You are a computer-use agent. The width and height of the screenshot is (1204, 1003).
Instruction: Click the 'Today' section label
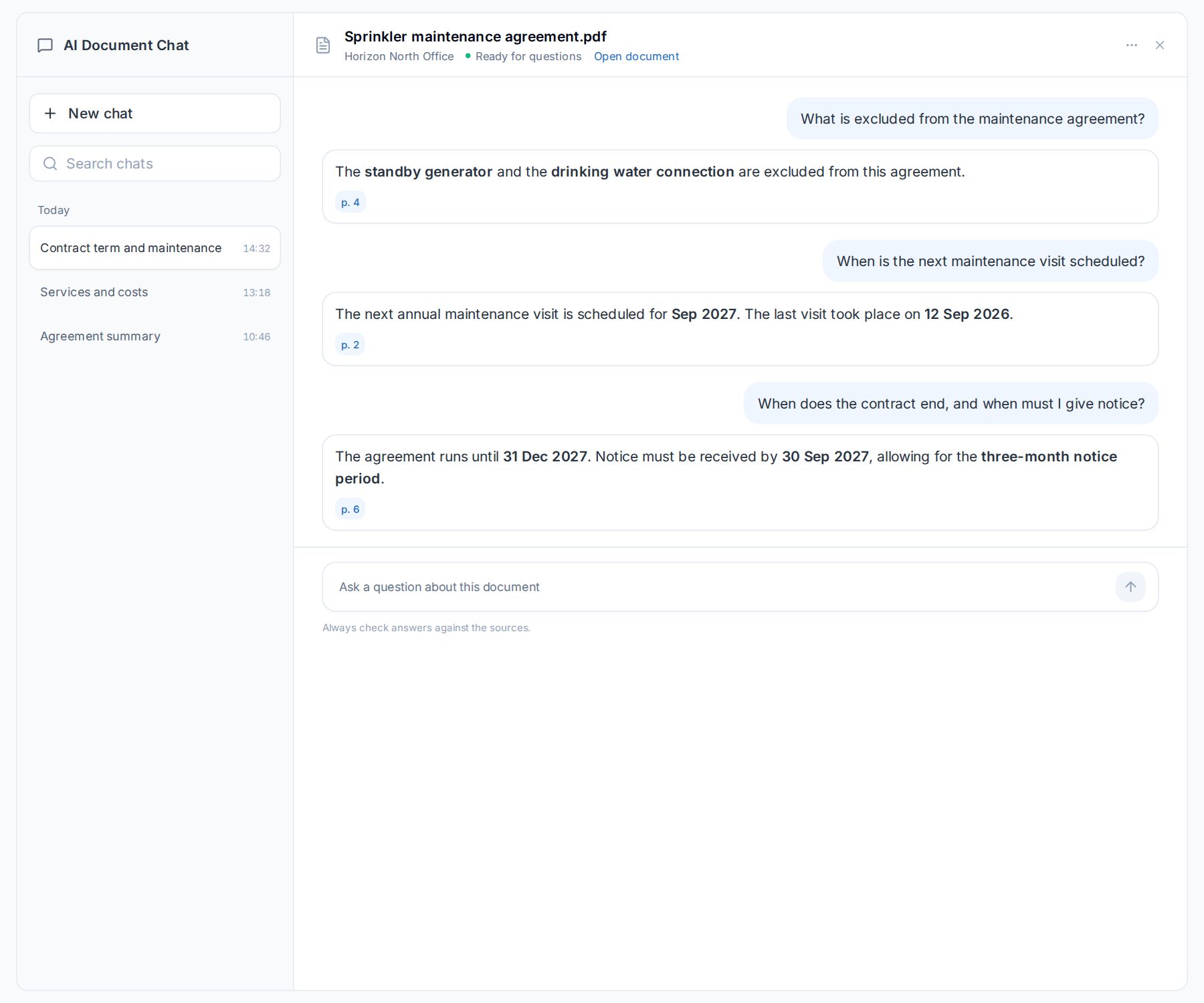point(54,211)
